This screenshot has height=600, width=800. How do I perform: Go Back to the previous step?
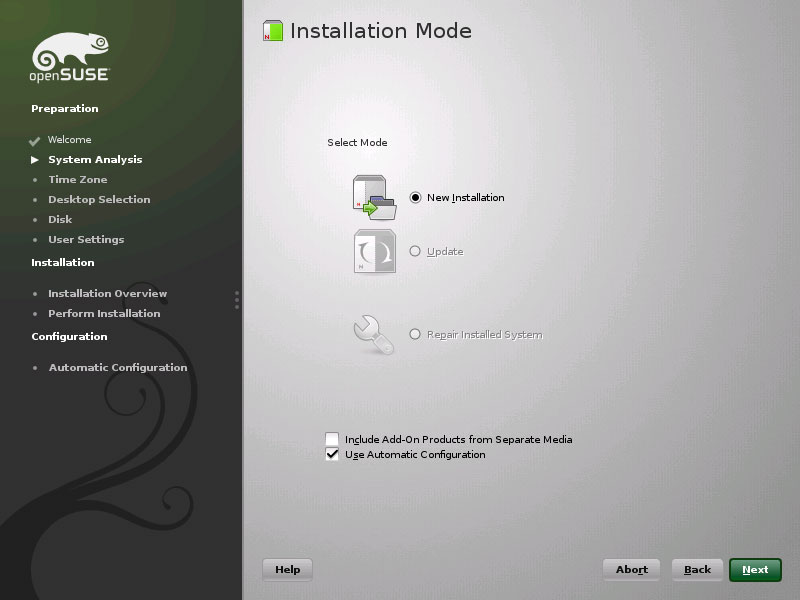pos(697,569)
